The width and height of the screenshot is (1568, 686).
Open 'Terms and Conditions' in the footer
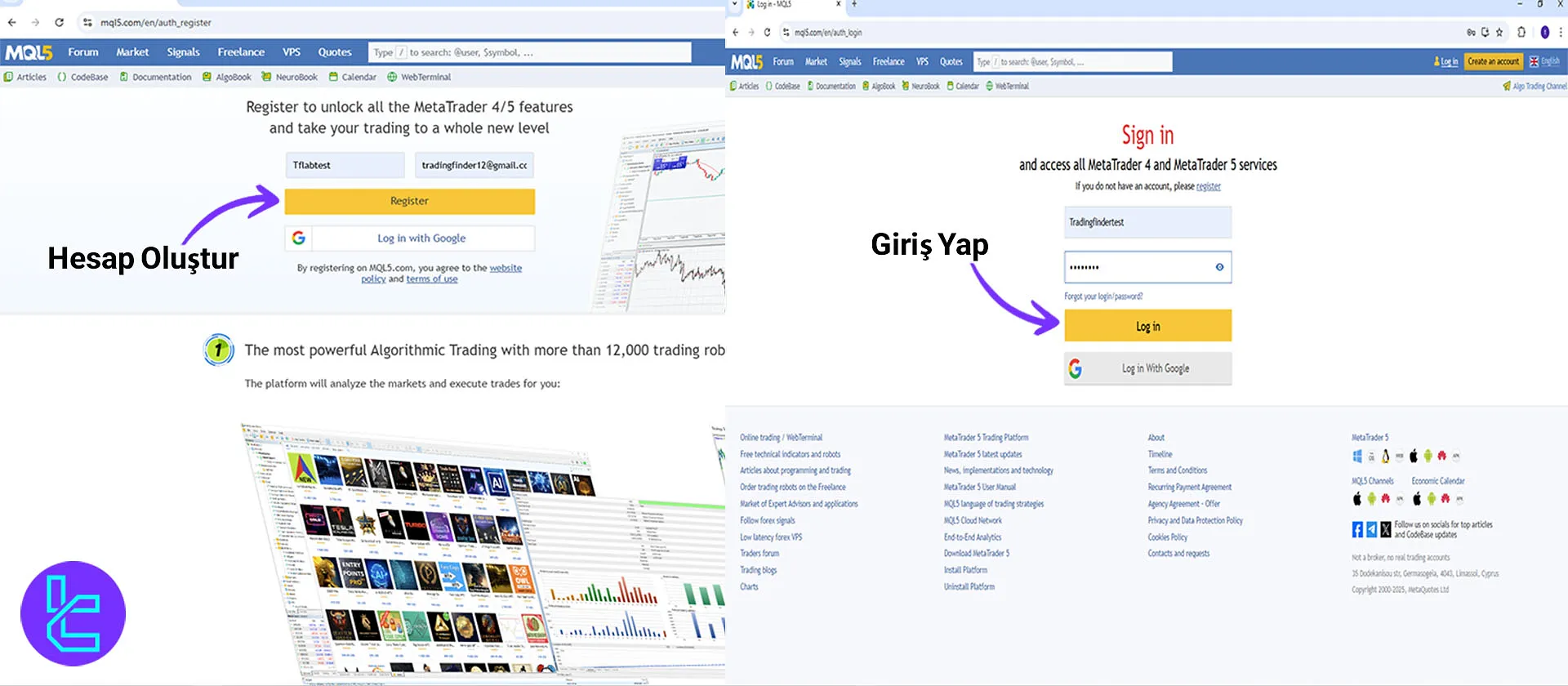click(x=1177, y=470)
